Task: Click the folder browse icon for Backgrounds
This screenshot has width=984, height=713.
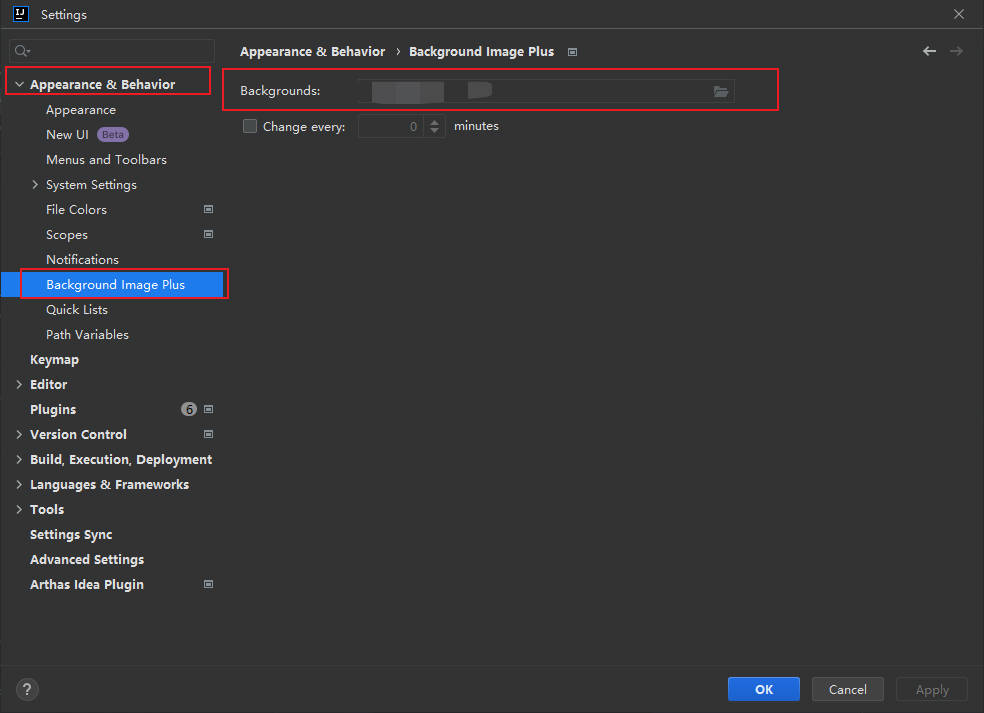Action: [720, 92]
